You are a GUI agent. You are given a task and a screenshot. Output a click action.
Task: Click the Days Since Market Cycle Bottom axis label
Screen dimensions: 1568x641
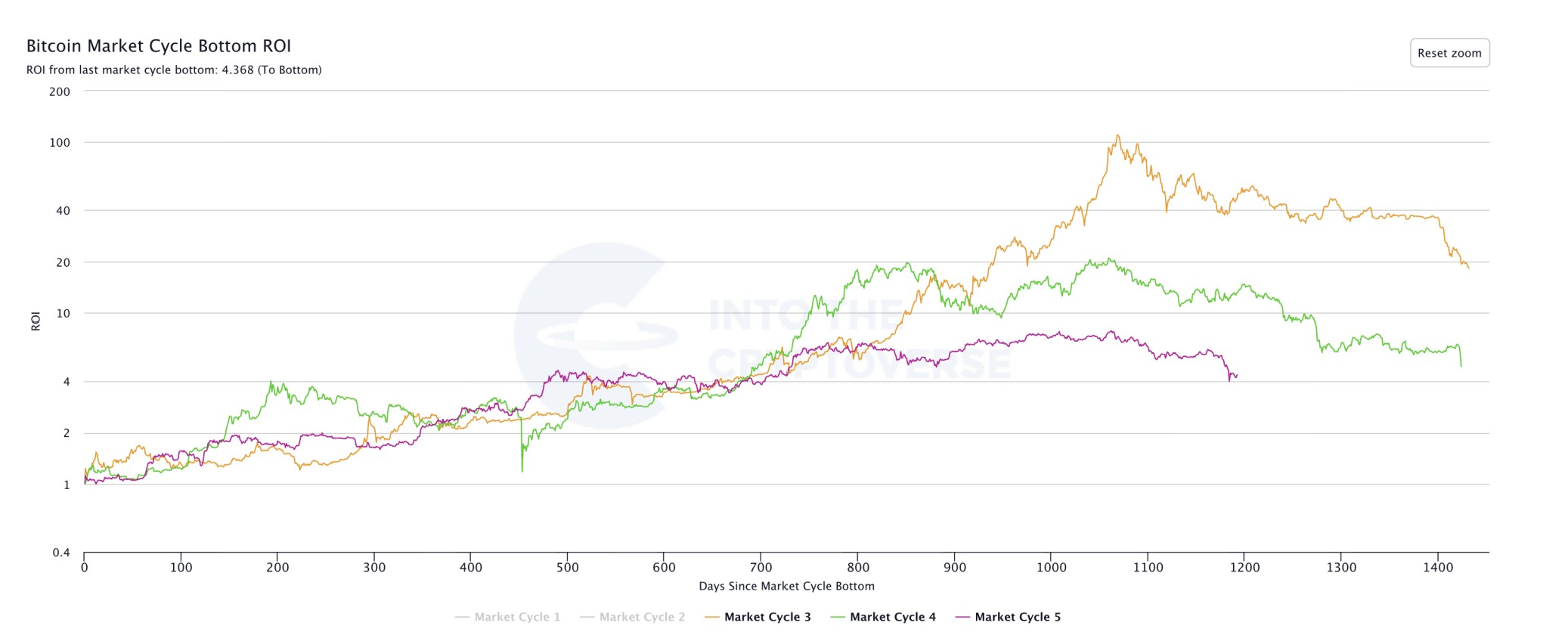(786, 586)
